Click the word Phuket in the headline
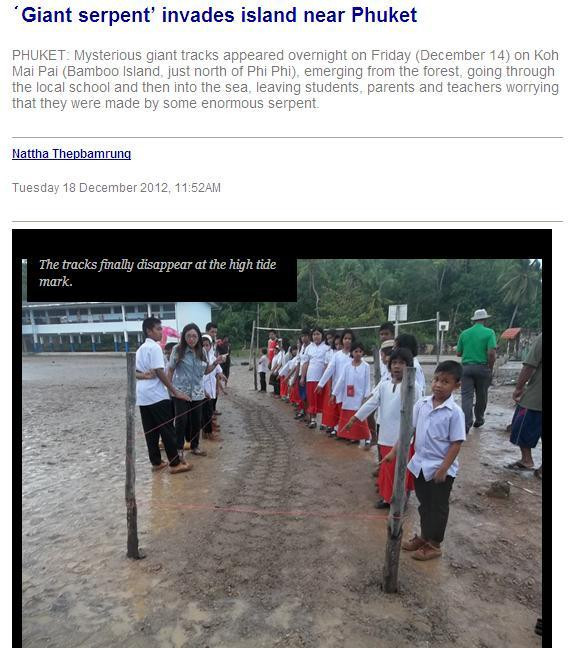Screen dimensions: 569x648 tap(384, 15)
